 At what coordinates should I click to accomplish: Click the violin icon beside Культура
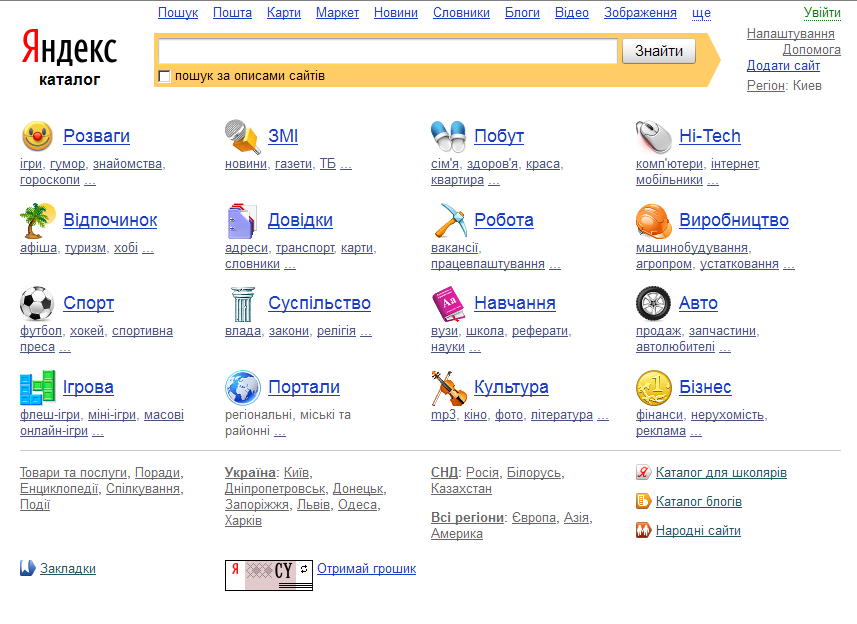(x=449, y=388)
